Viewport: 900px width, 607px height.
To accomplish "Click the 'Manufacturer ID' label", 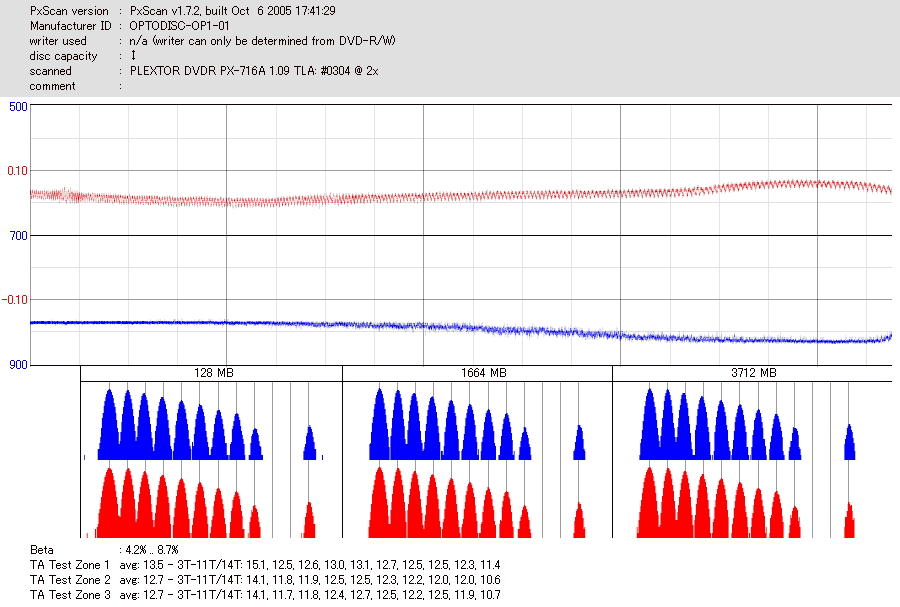I will pos(71,26).
